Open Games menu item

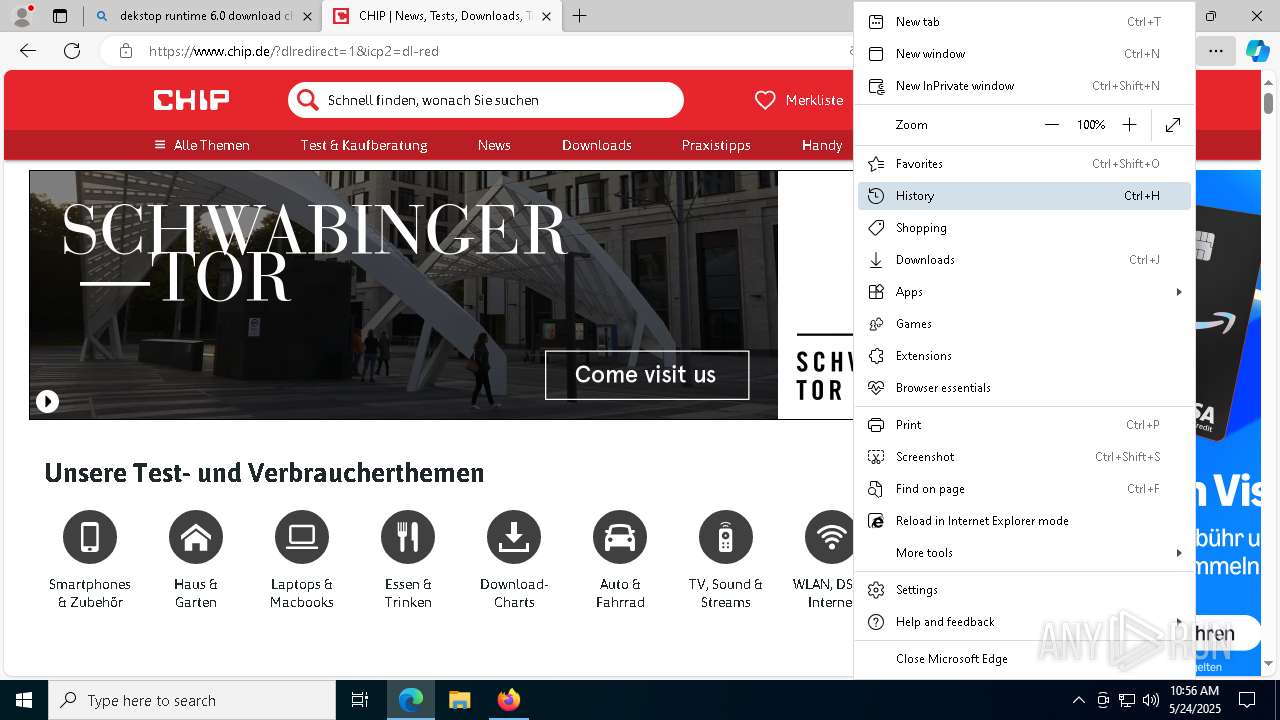click(x=1024, y=324)
